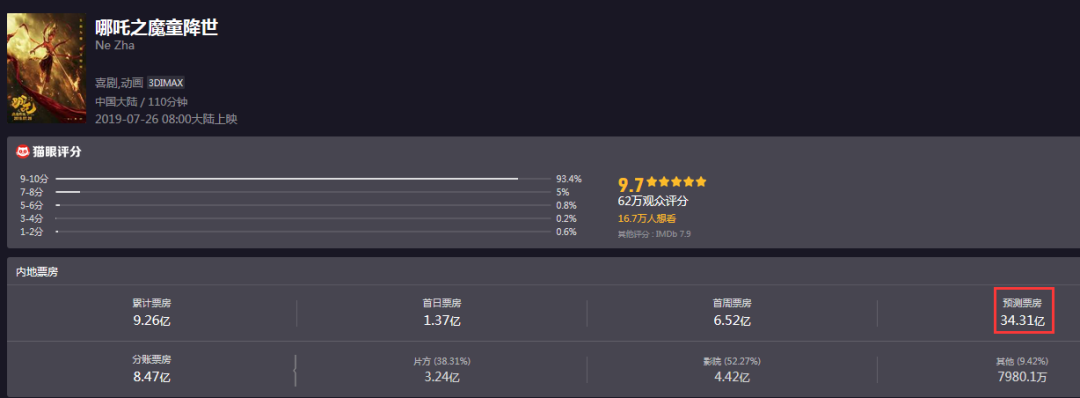Click the movie title 哪吒之魔童降世
This screenshot has height=398, width=1080.
point(157,28)
